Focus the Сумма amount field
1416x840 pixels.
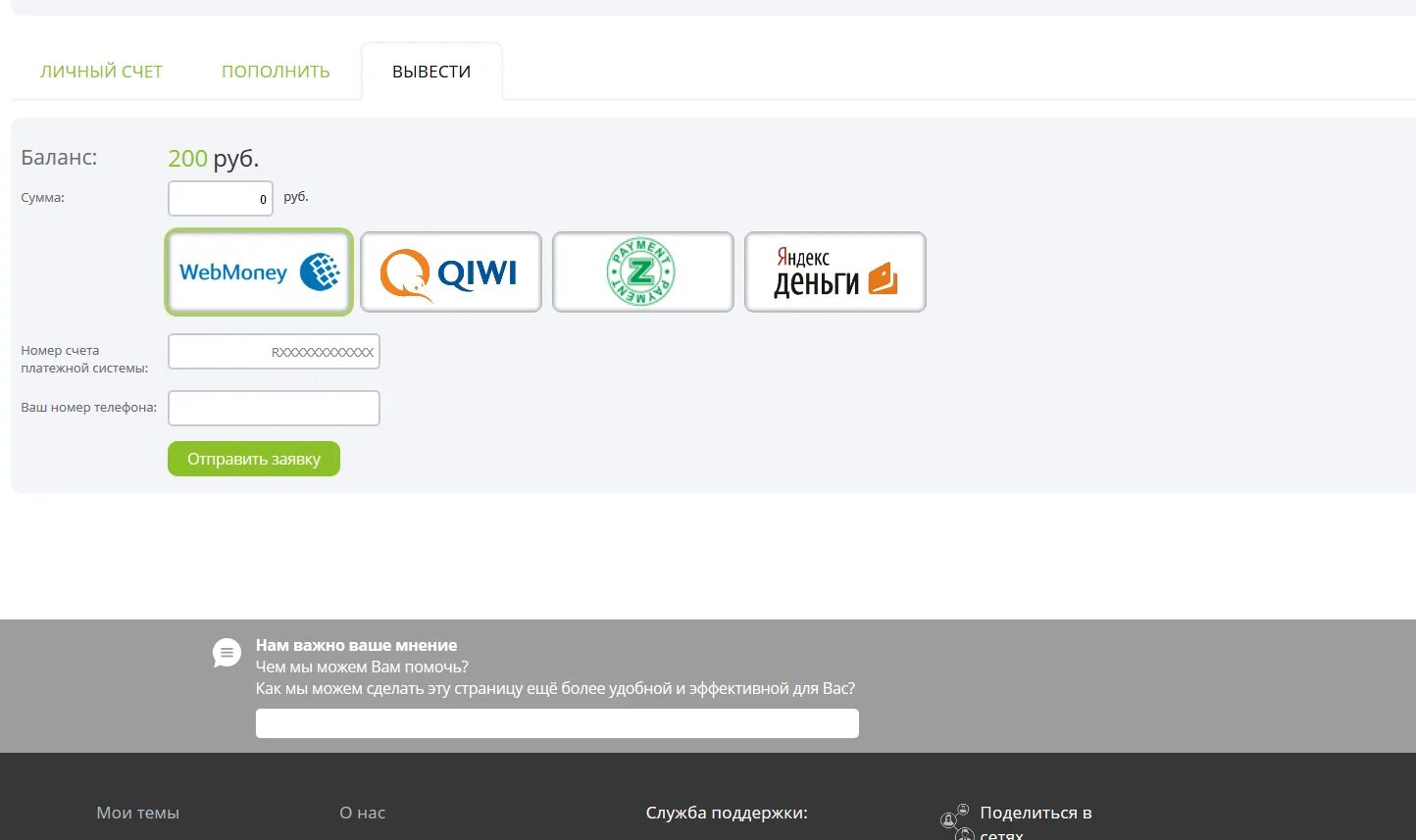point(221,199)
